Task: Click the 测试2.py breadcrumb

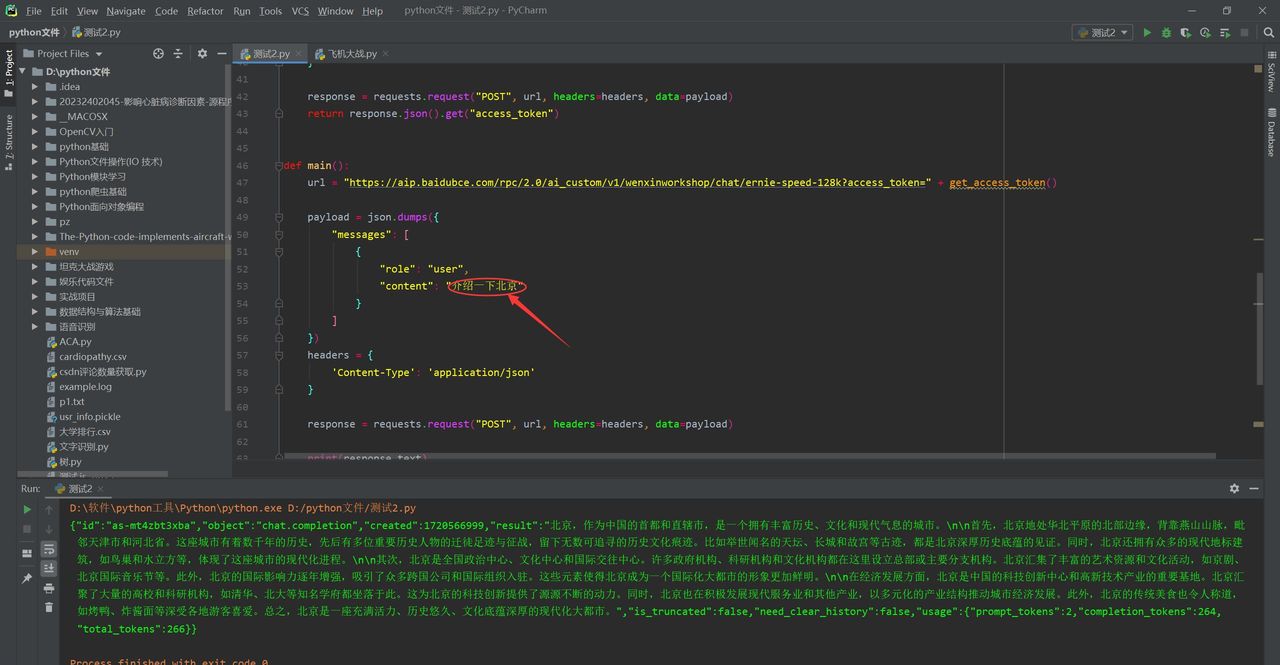Action: [x=96, y=33]
